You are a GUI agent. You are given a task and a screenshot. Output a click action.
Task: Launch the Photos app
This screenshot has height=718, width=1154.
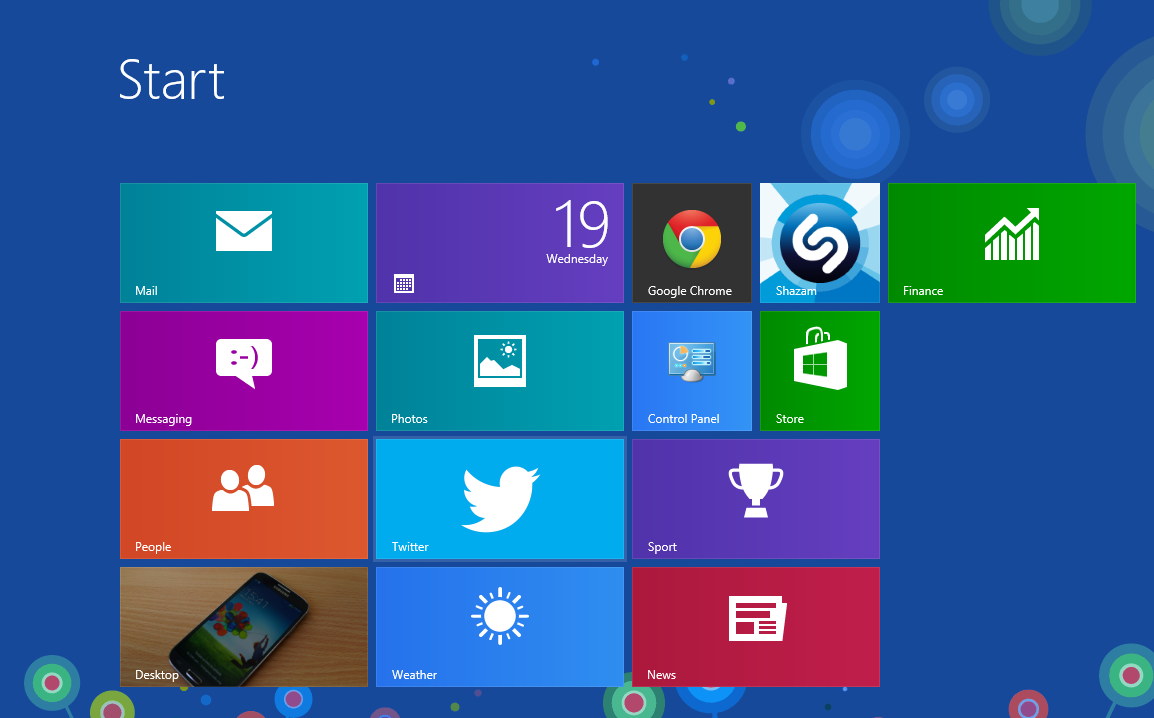tap(500, 371)
